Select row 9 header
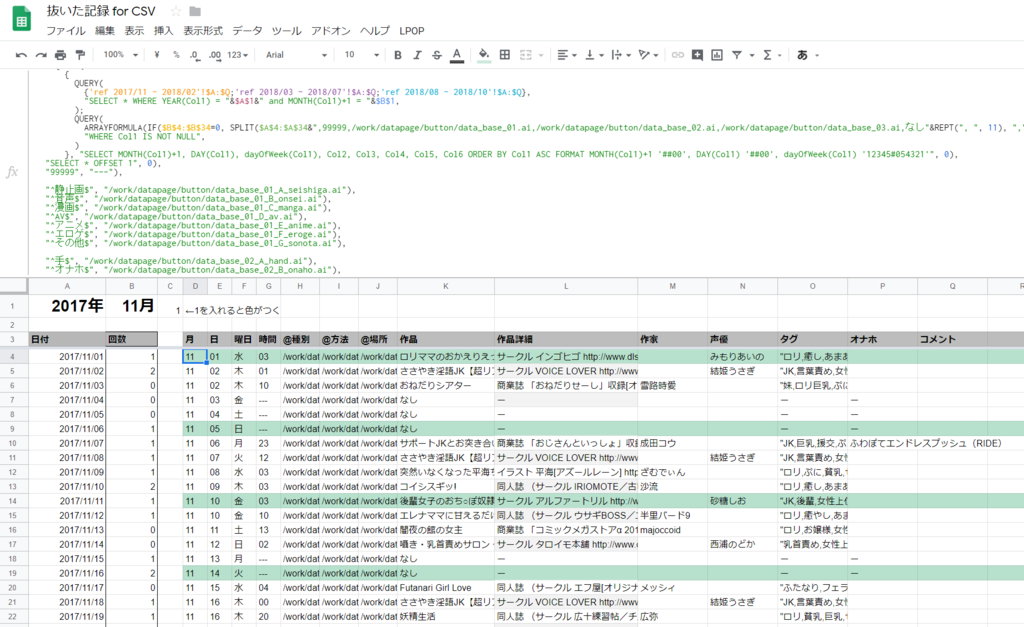Viewport: 1024px width, 627px height. pos(13,429)
